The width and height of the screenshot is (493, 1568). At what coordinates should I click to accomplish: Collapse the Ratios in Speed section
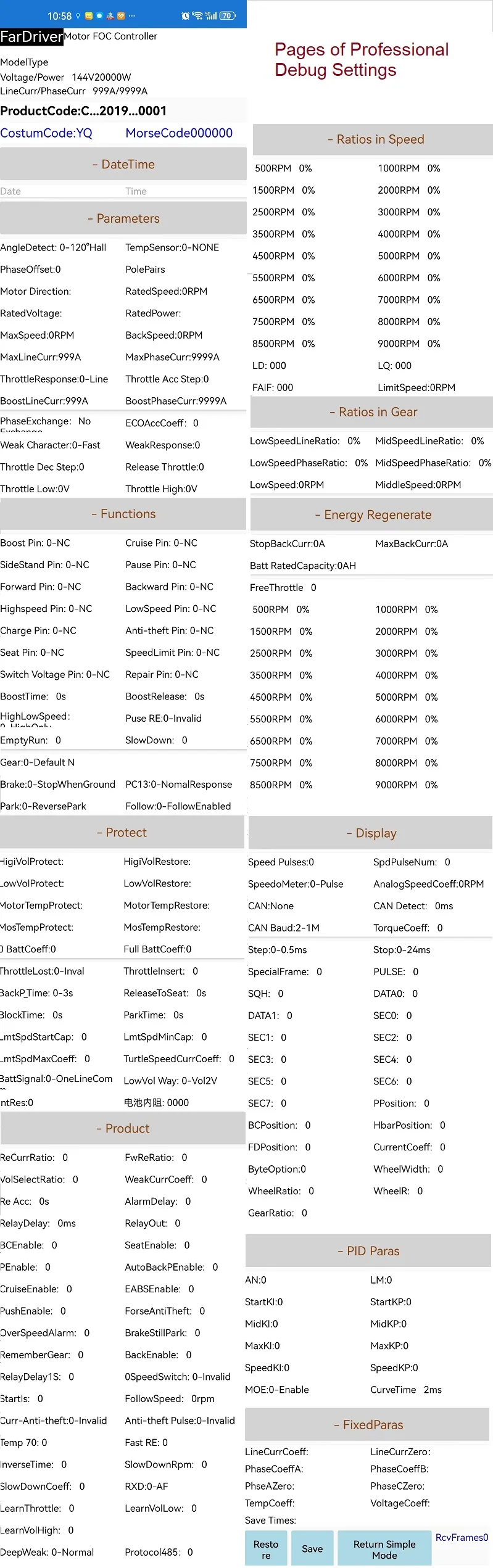coord(375,139)
